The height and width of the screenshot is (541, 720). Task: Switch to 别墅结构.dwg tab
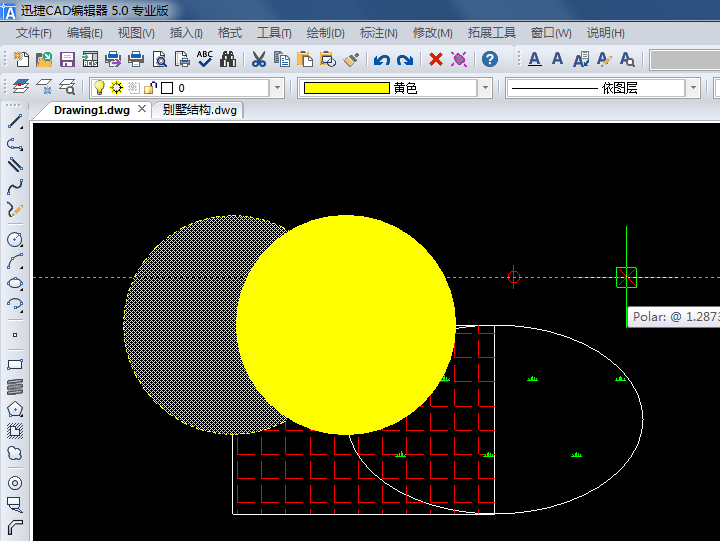coord(200,110)
